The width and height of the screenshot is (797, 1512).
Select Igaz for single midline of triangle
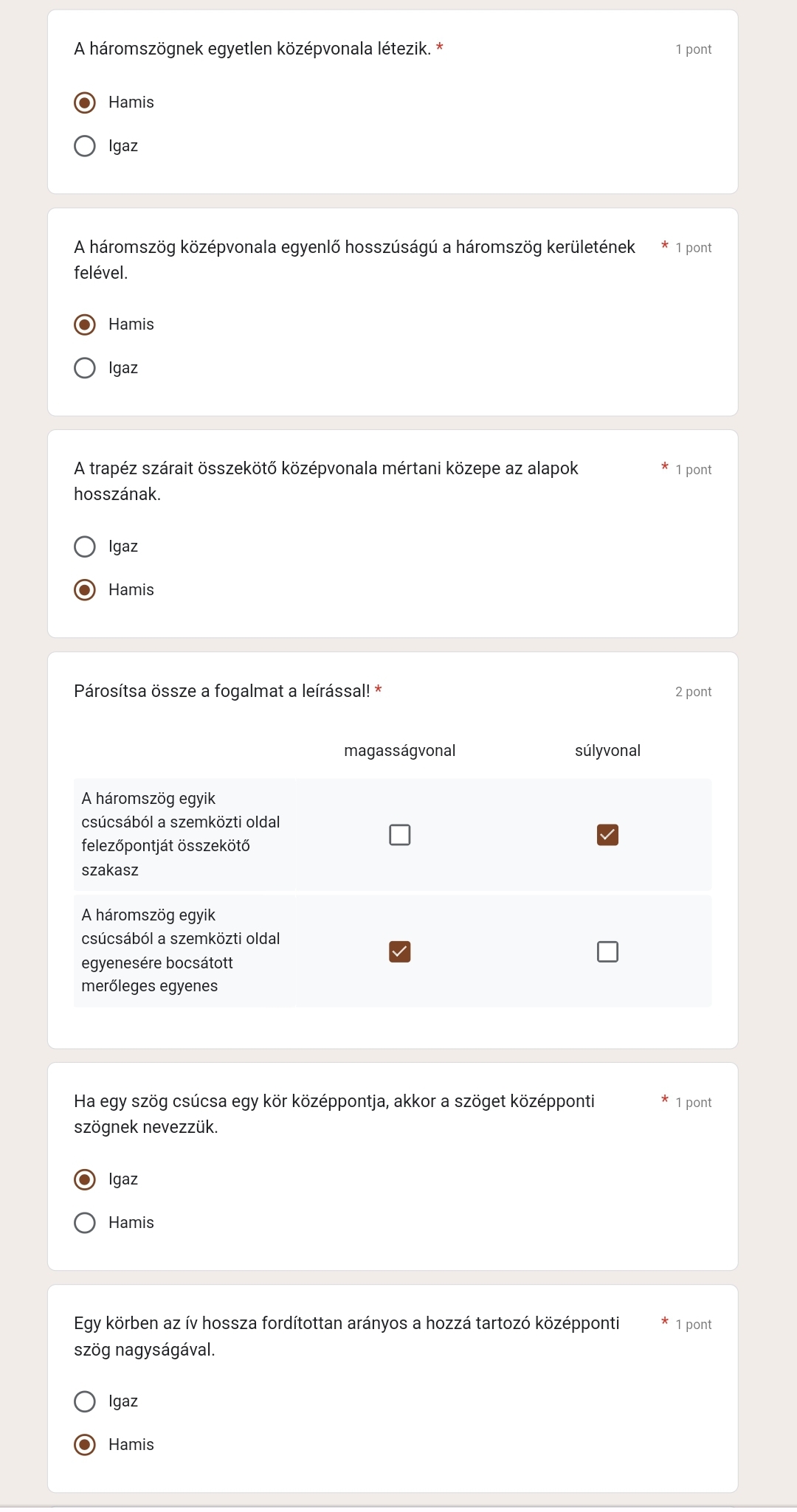pos(85,146)
